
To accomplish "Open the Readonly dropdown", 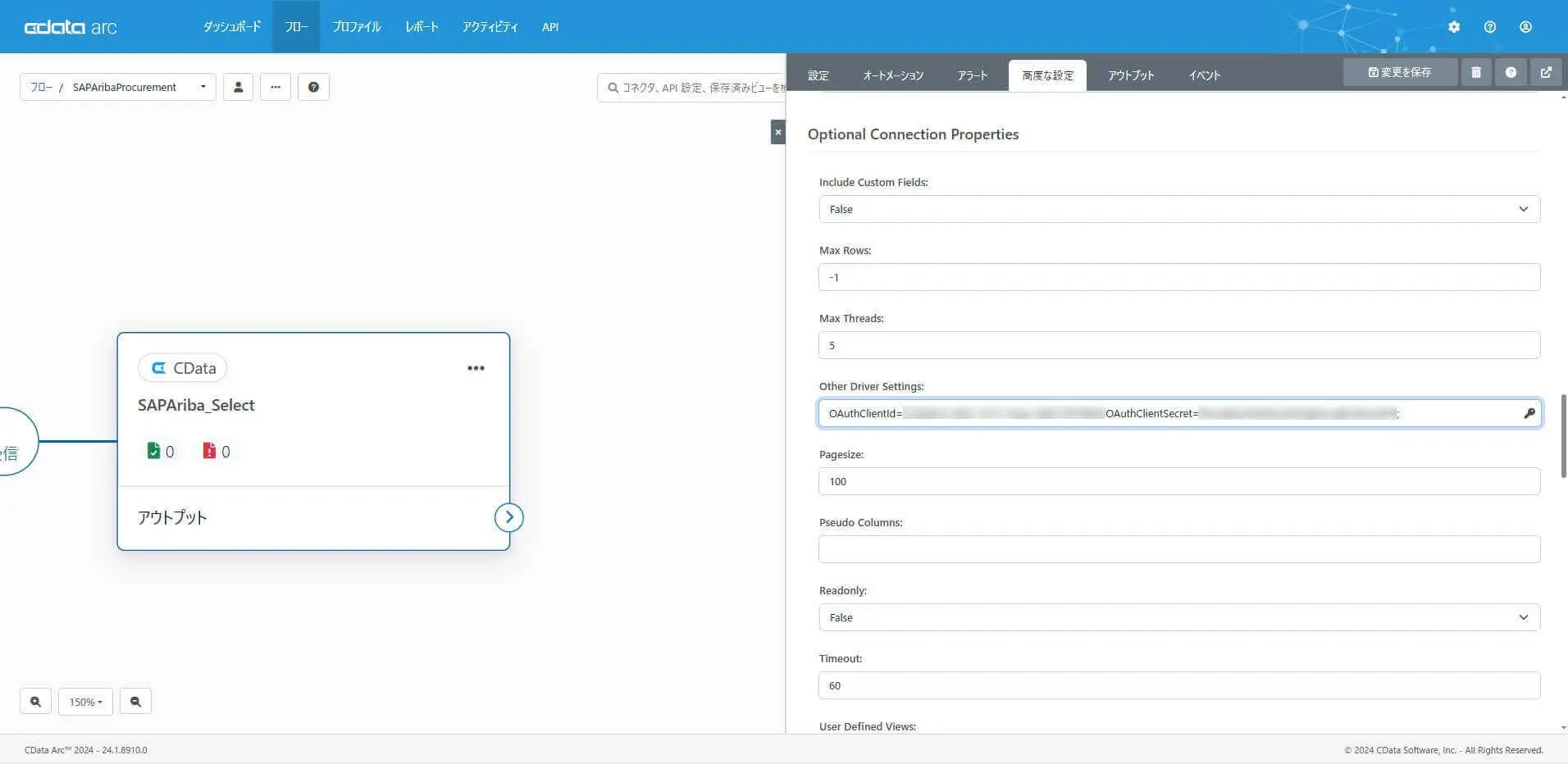I will click(1179, 617).
